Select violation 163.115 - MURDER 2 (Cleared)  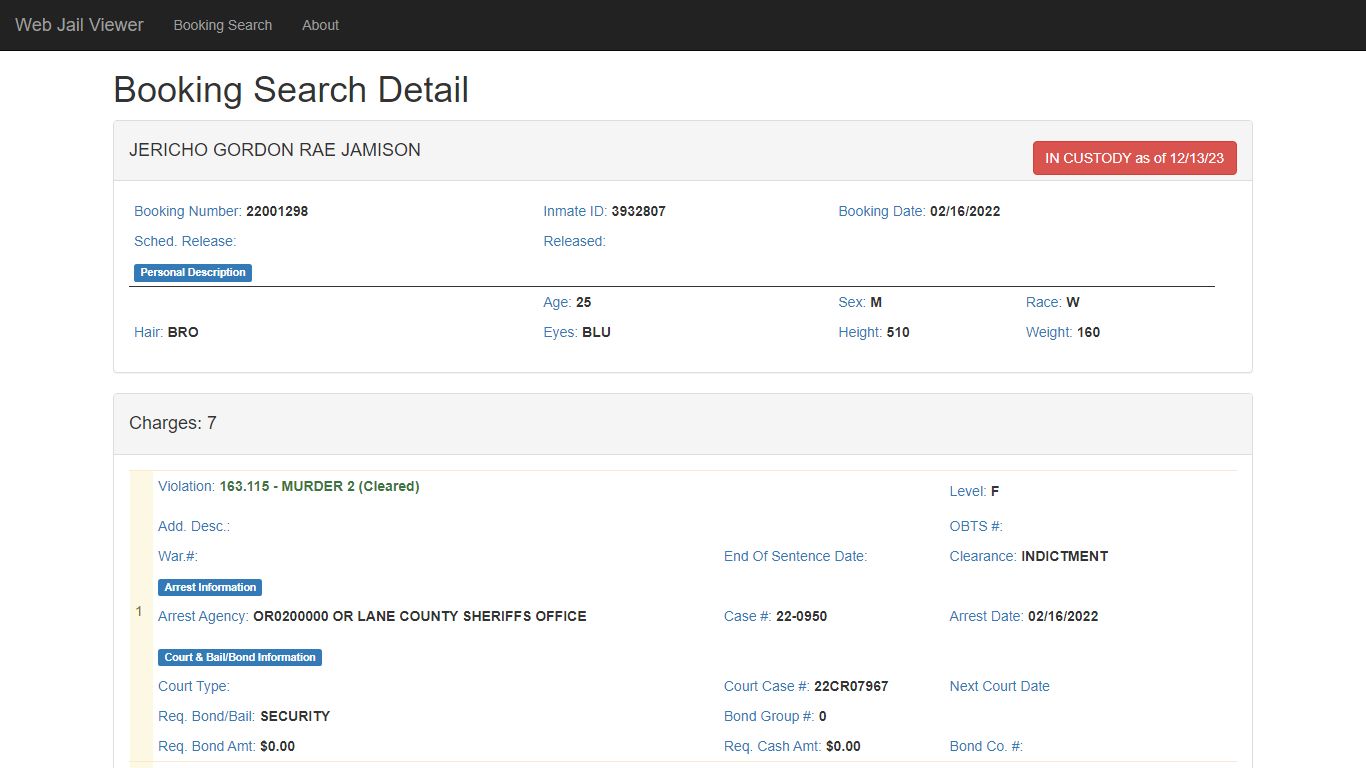(x=319, y=486)
